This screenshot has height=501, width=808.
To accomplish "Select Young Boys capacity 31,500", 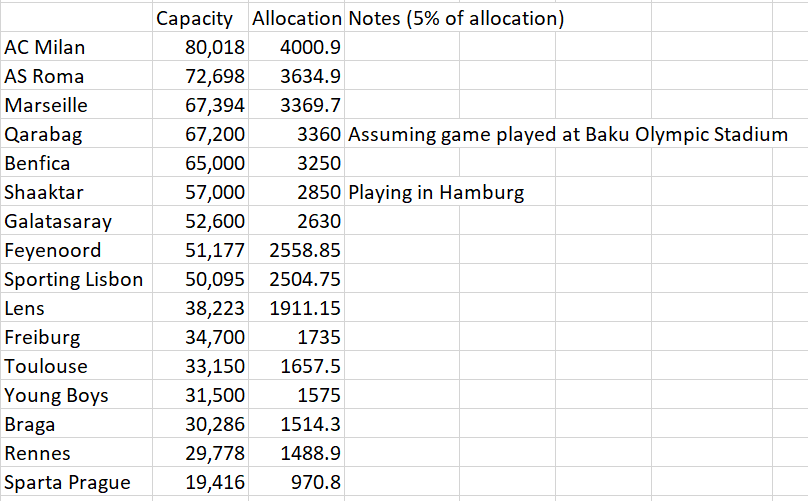I will pyautogui.click(x=200, y=395).
